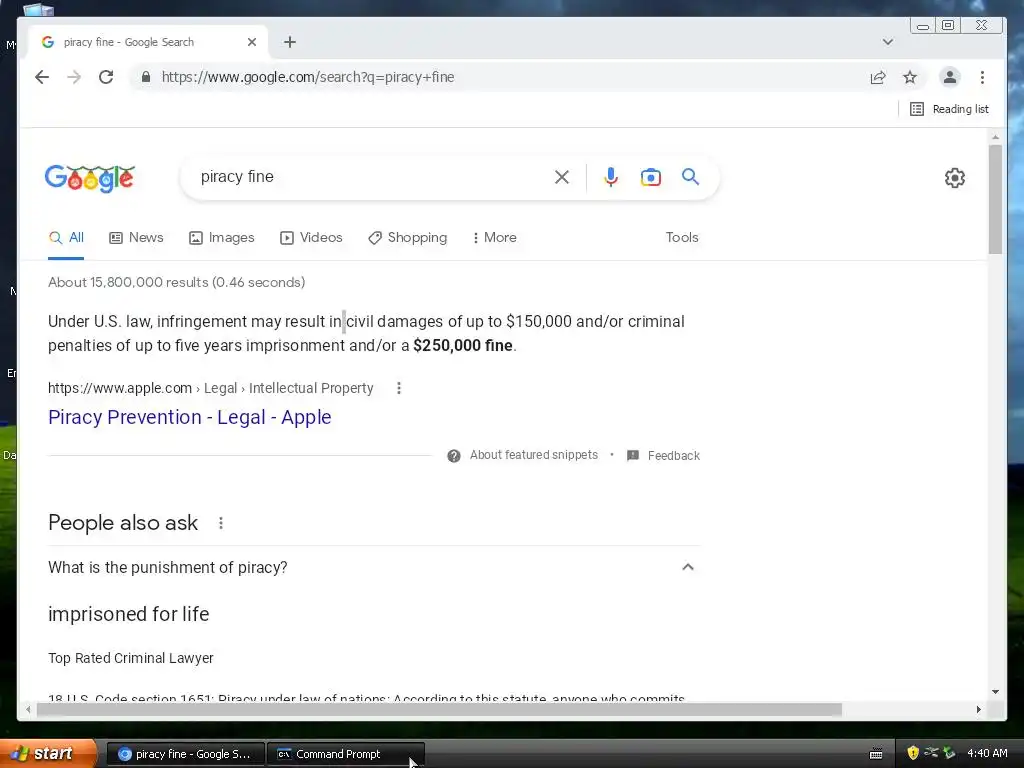Switch to the Videos tab
The height and width of the screenshot is (768, 1024).
(x=311, y=238)
